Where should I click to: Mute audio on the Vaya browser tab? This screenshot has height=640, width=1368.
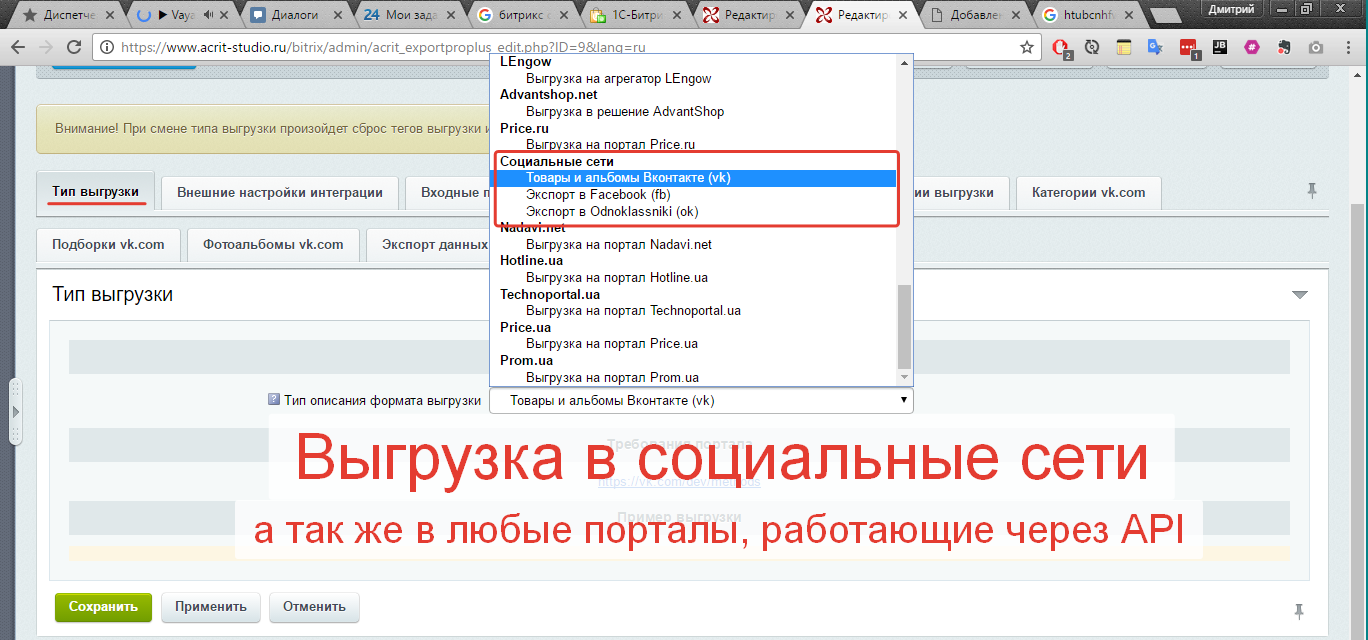(209, 15)
